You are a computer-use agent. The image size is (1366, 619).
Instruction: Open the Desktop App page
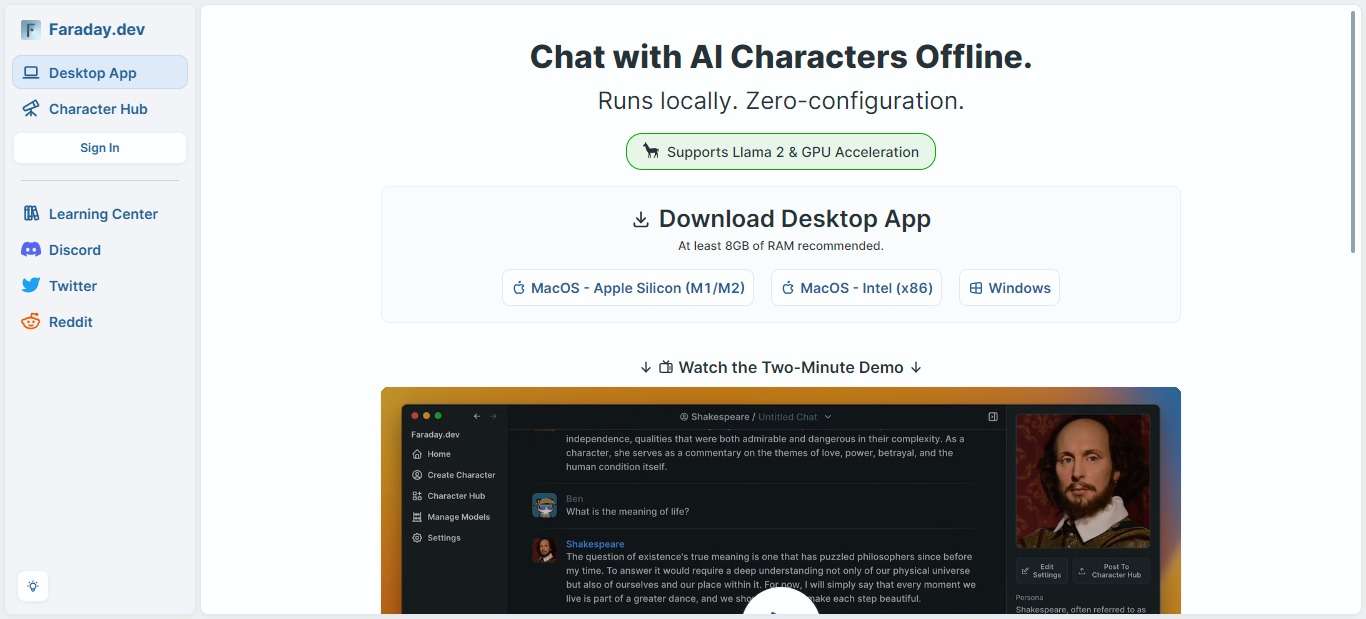click(100, 73)
